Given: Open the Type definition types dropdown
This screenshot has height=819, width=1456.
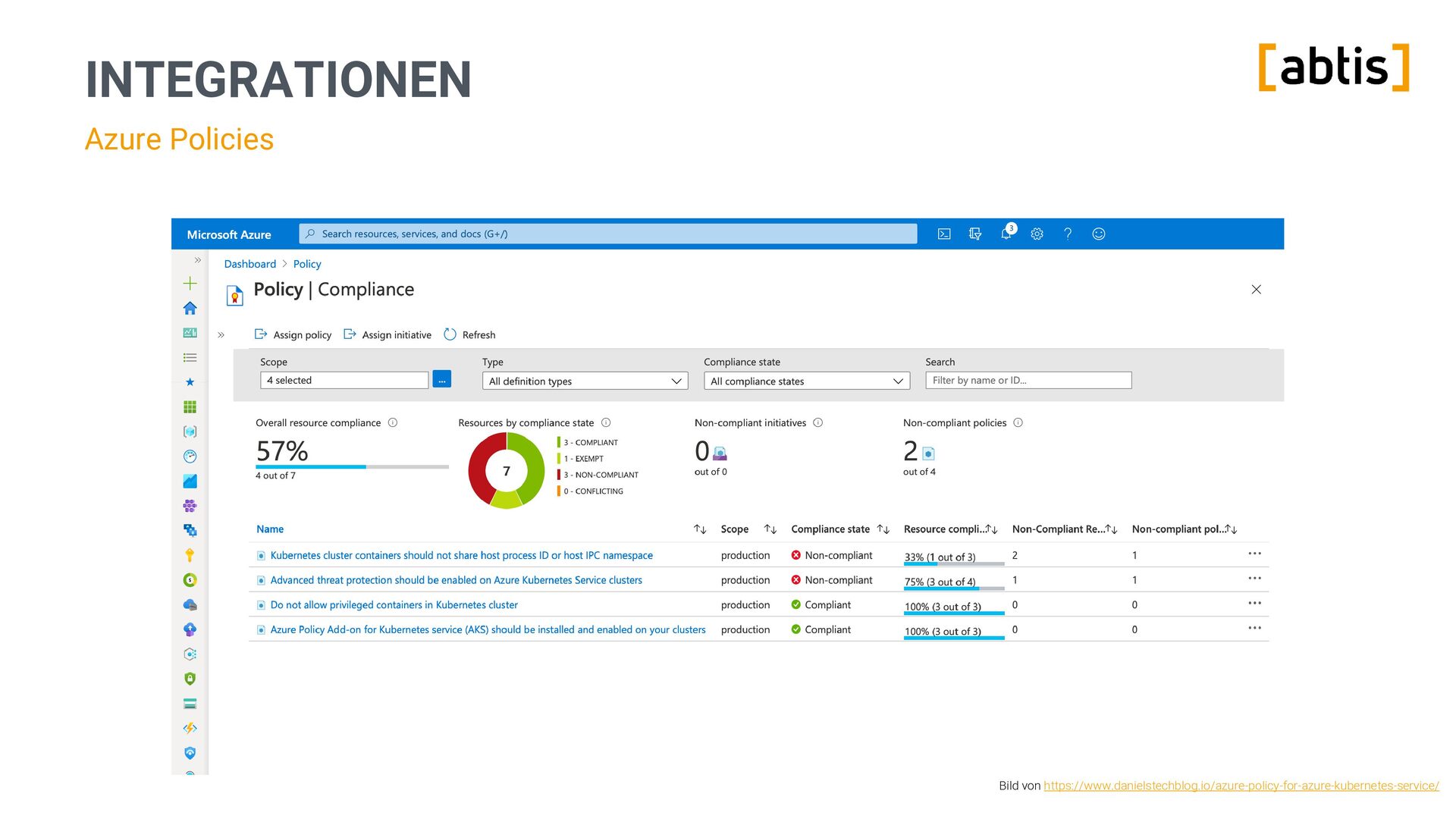Looking at the screenshot, I should [x=585, y=381].
